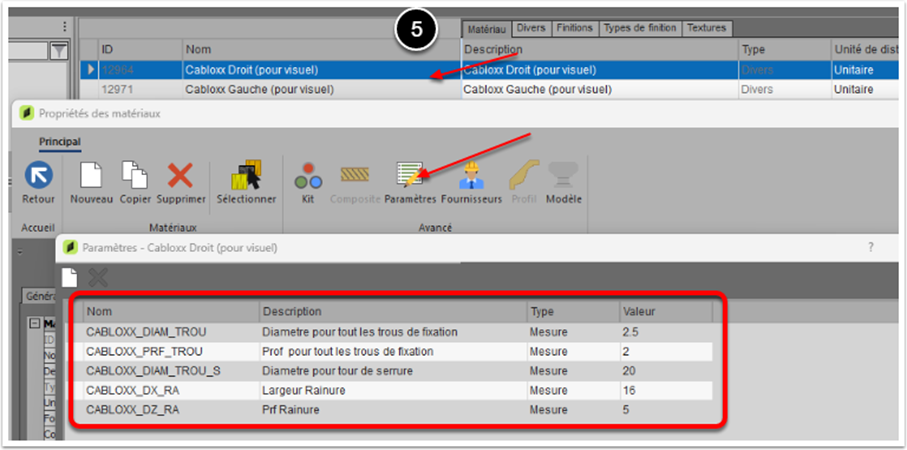Click the filter funnel icon
The width and height of the screenshot is (907, 450).
(59, 50)
